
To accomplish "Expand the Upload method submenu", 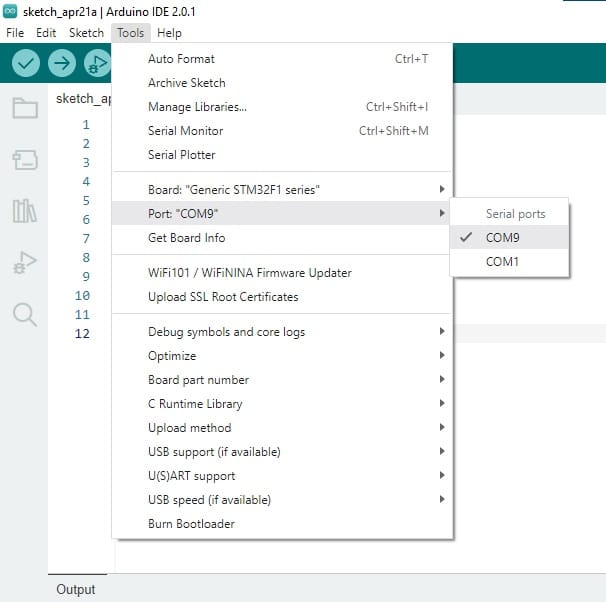I will coord(282,427).
